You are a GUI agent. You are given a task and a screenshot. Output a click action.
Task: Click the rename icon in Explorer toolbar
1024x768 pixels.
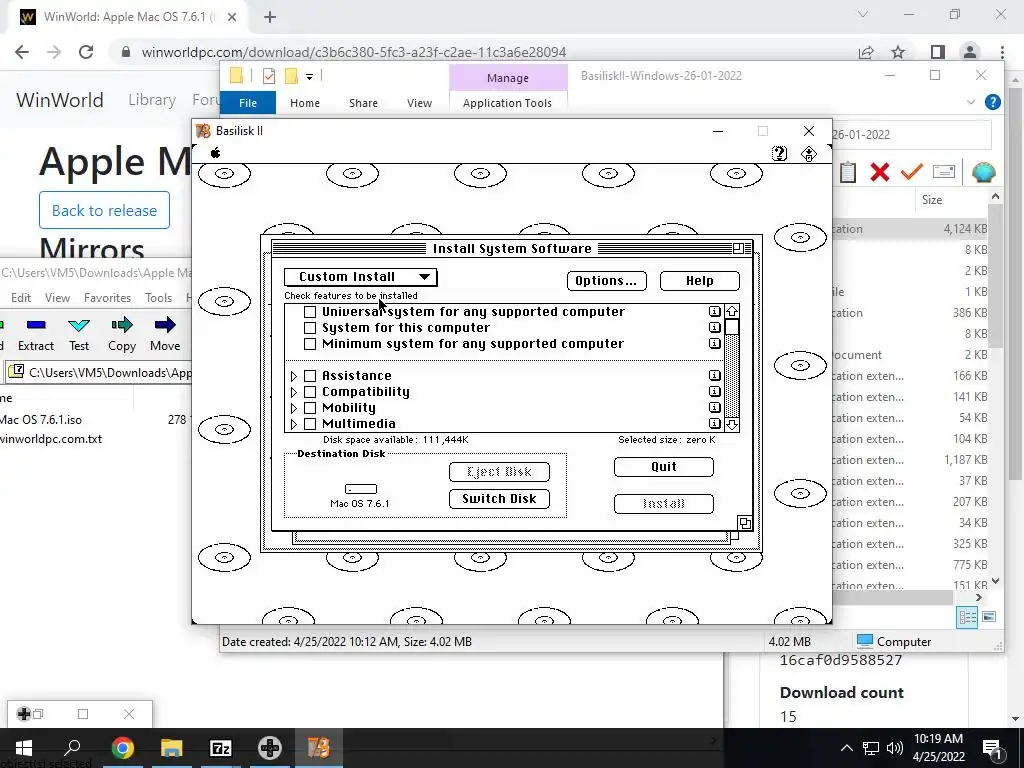[x=944, y=172]
